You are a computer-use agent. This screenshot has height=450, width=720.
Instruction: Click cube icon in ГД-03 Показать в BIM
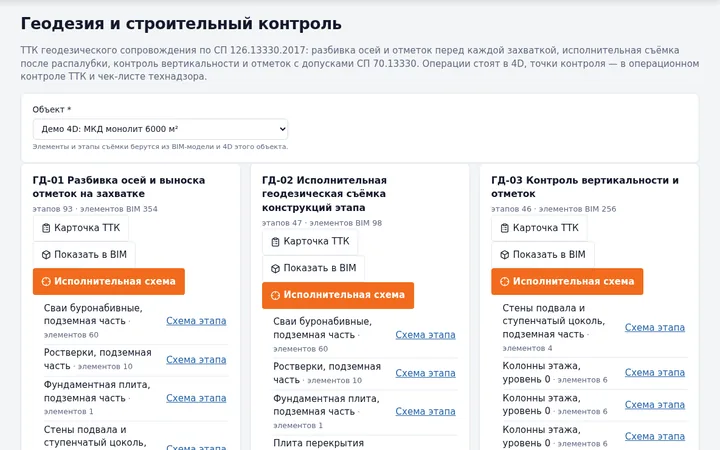coord(505,255)
